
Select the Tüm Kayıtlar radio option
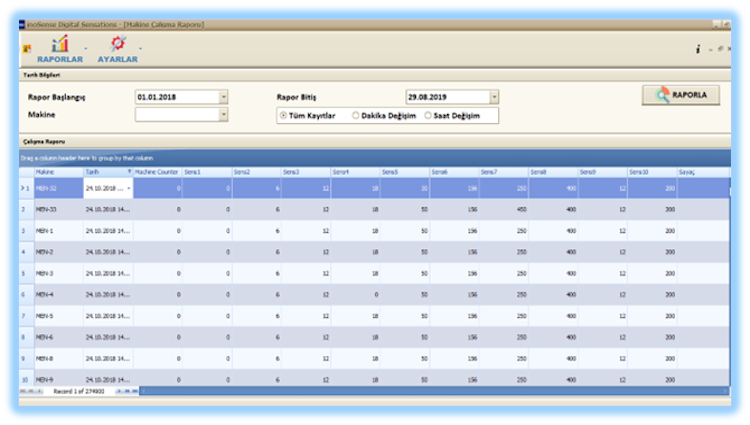click(x=283, y=116)
